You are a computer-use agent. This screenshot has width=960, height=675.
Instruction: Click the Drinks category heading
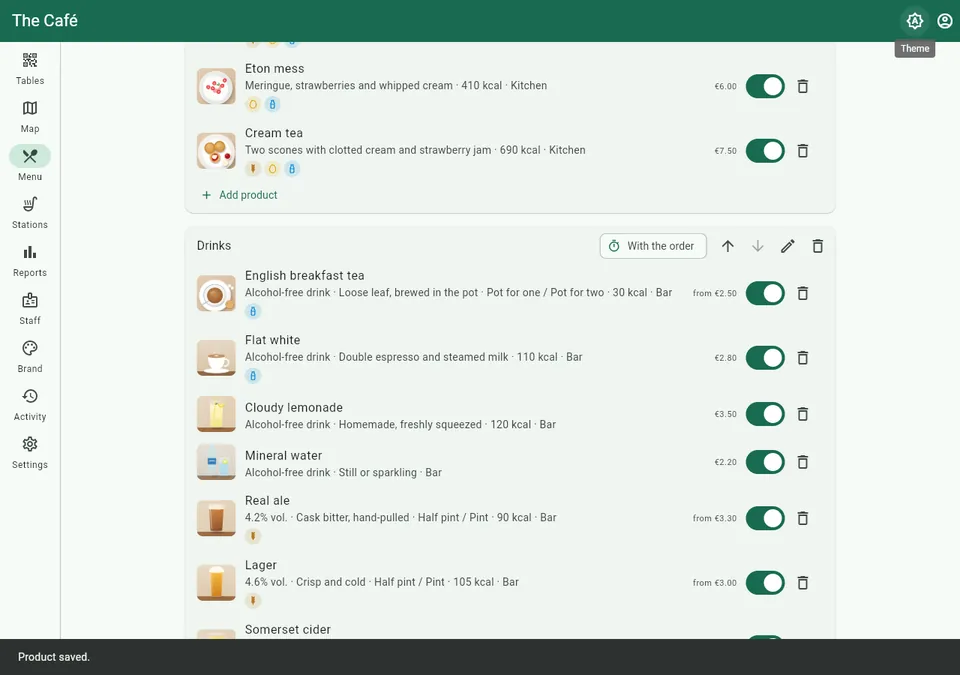point(214,246)
